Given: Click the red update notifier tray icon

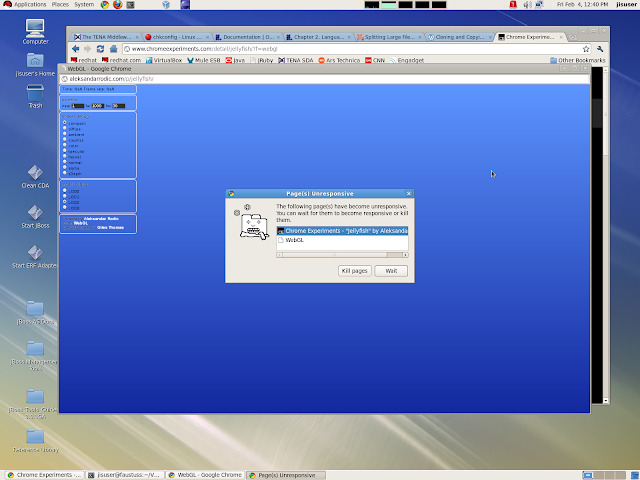Looking at the screenshot, I should (513, 4).
